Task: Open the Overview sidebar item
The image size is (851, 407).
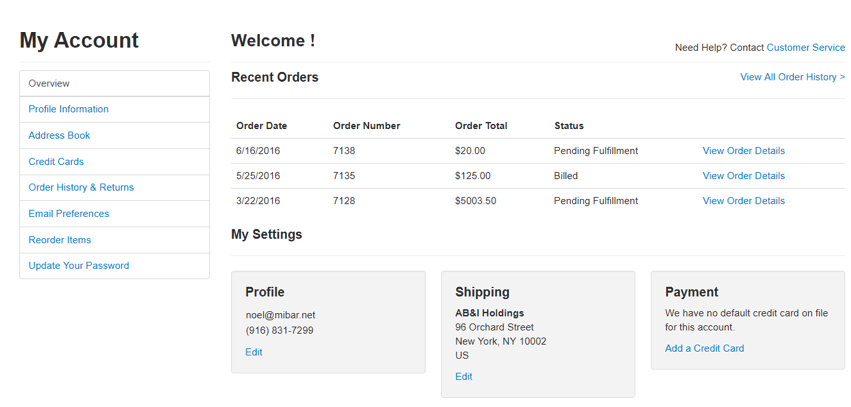Action: [115, 84]
